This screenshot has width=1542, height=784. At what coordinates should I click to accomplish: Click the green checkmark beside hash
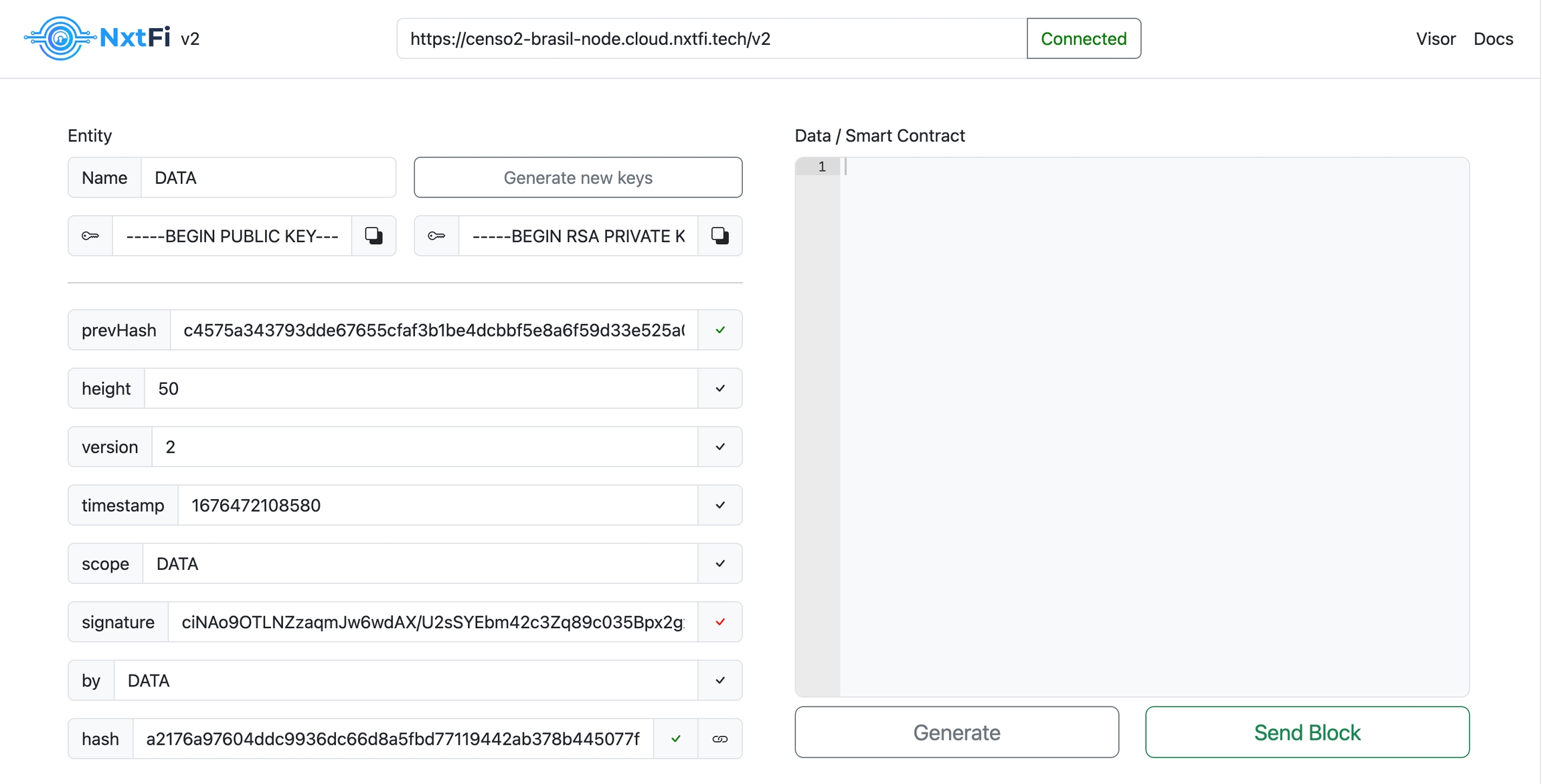pos(675,739)
